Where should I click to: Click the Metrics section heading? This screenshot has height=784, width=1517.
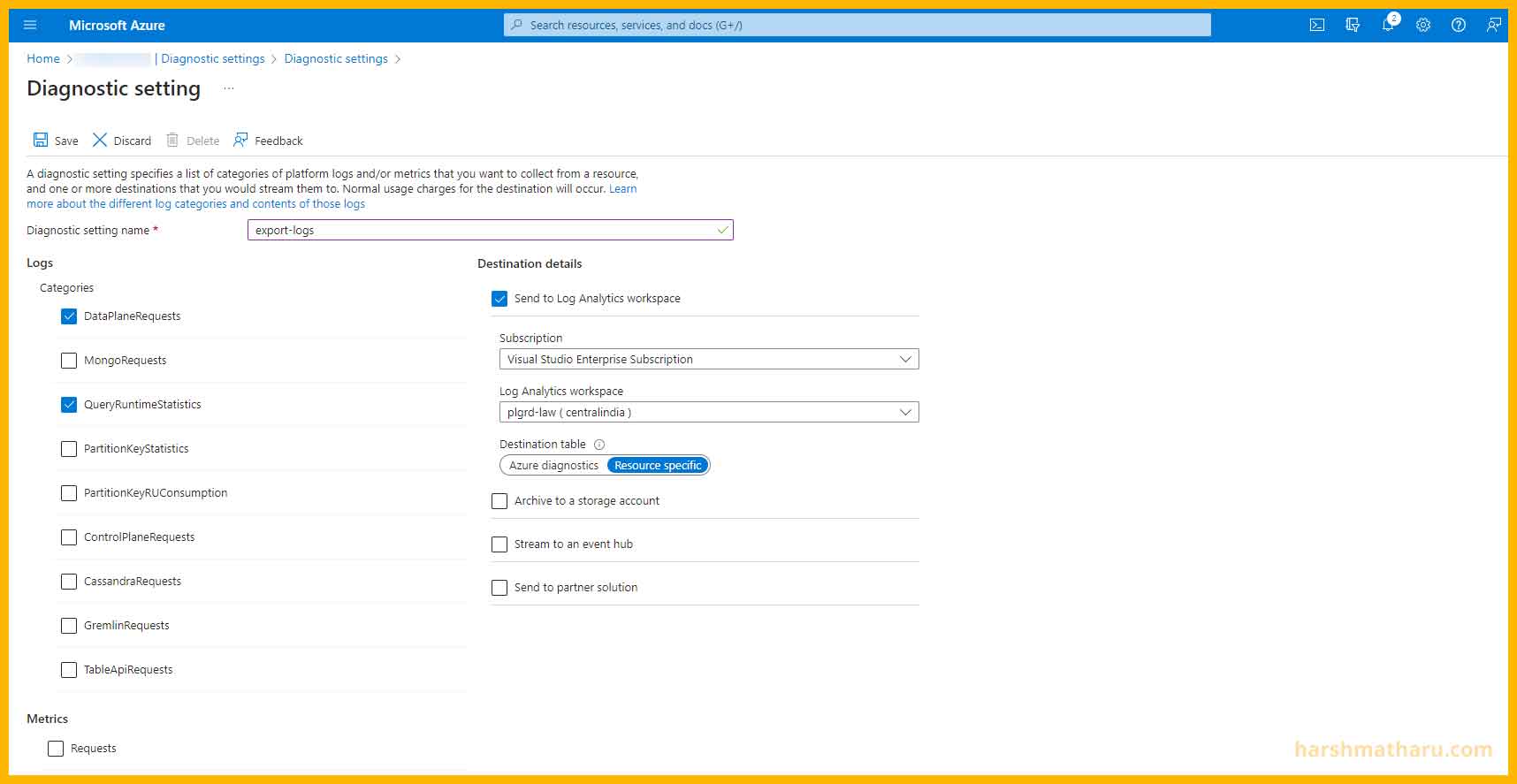47,719
